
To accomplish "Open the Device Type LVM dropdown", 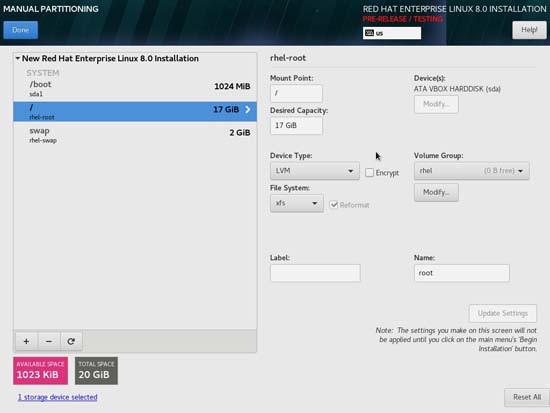I will pyautogui.click(x=315, y=171).
